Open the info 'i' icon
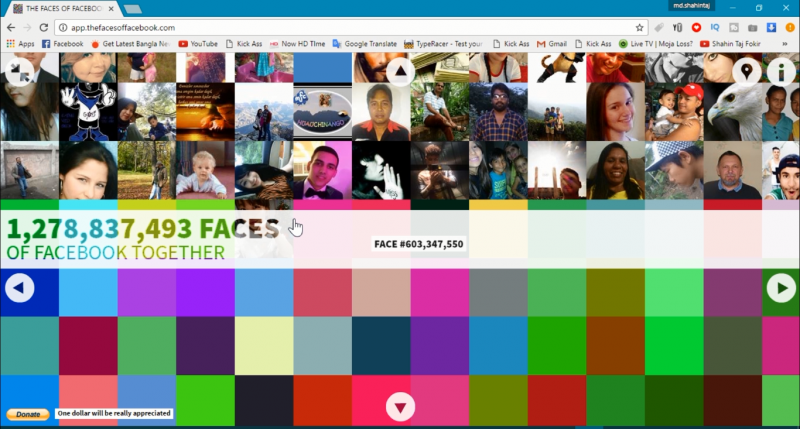800x429 pixels. (781, 71)
